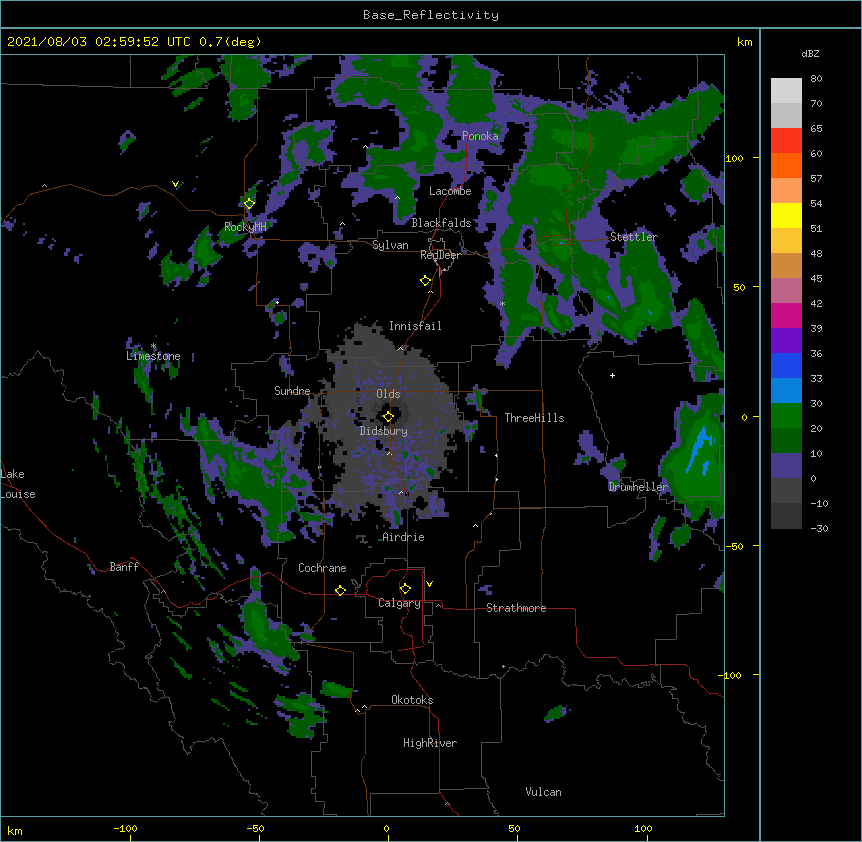Screen dimensions: 862x842
Task: Click the dBZ legend heading
Action: pos(810,53)
